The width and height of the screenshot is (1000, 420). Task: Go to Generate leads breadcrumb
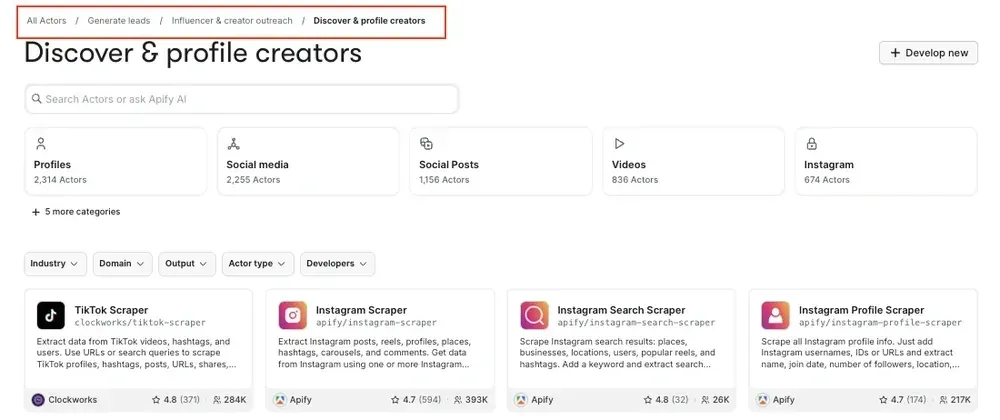pos(119,20)
